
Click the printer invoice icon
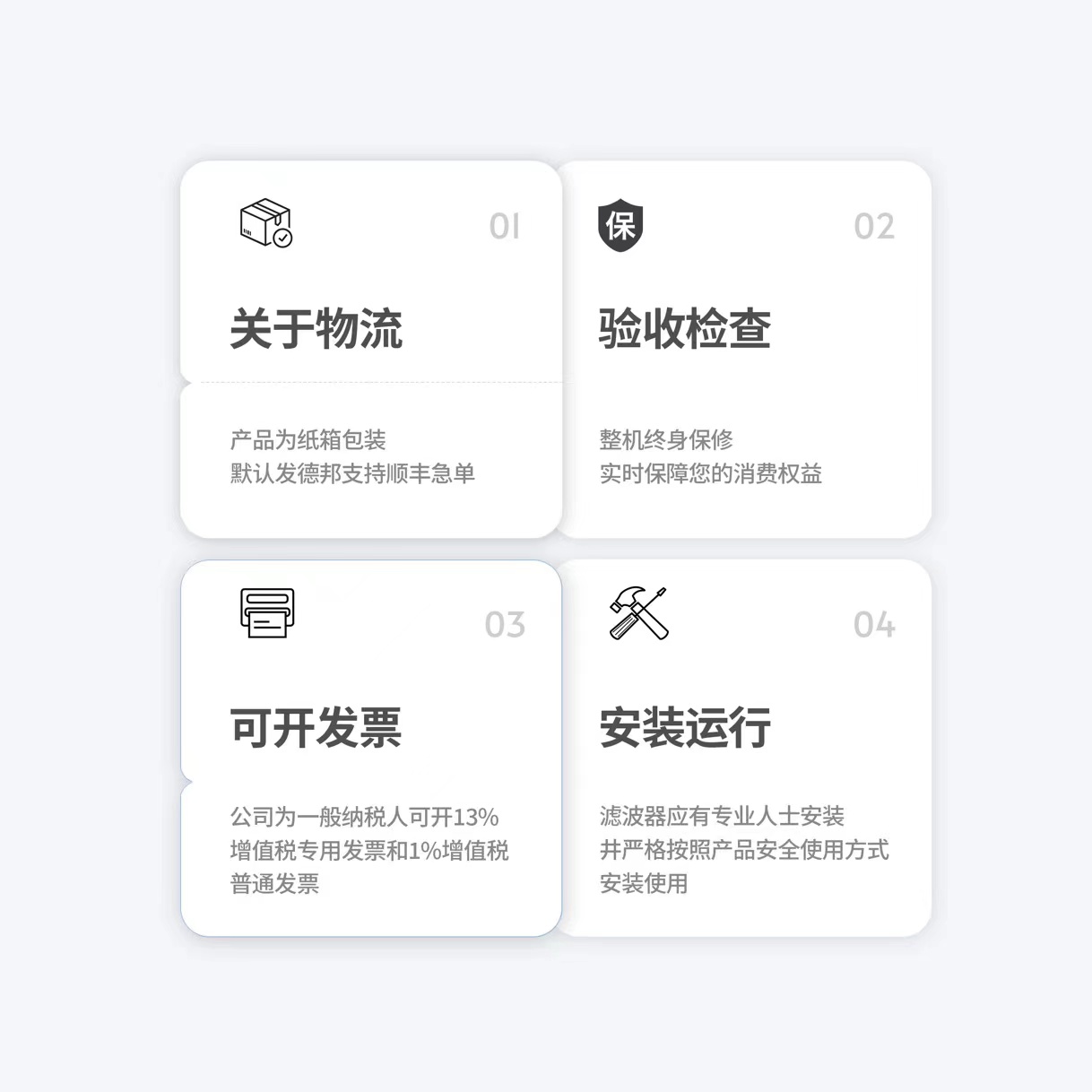[267, 612]
